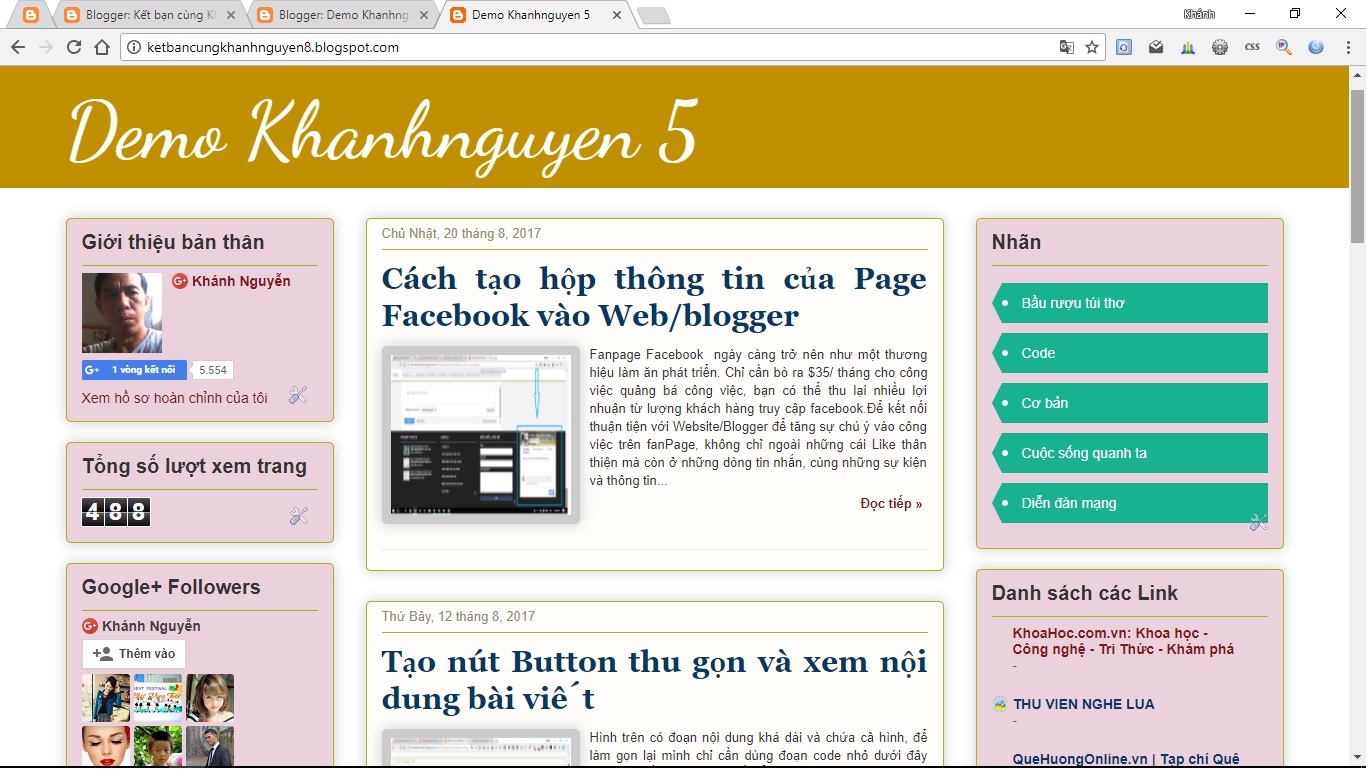Click '1 vòng kết nối' Google+ button
Screen dimensions: 1370x776
[x=134, y=370]
